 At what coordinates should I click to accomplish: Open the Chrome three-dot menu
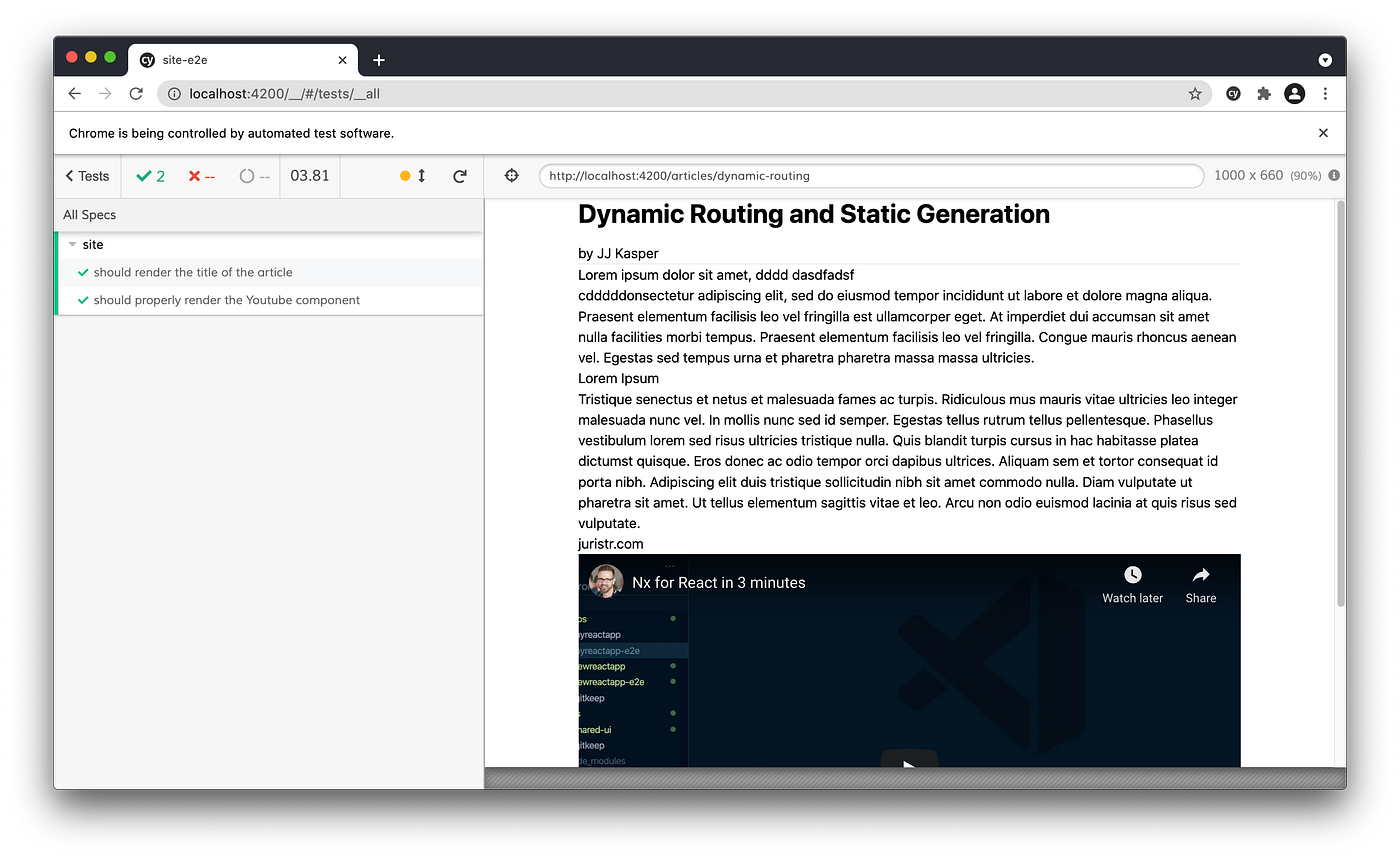pos(1325,93)
